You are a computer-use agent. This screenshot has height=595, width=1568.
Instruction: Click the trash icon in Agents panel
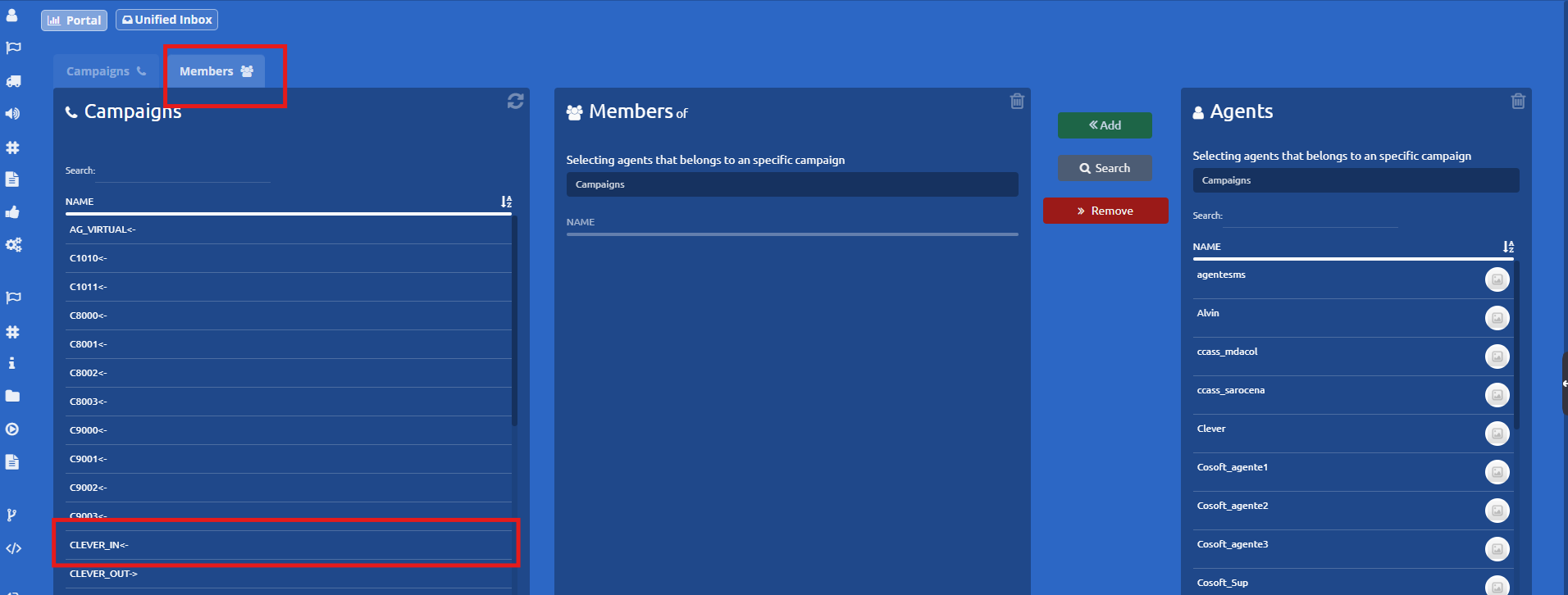pyautogui.click(x=1518, y=101)
